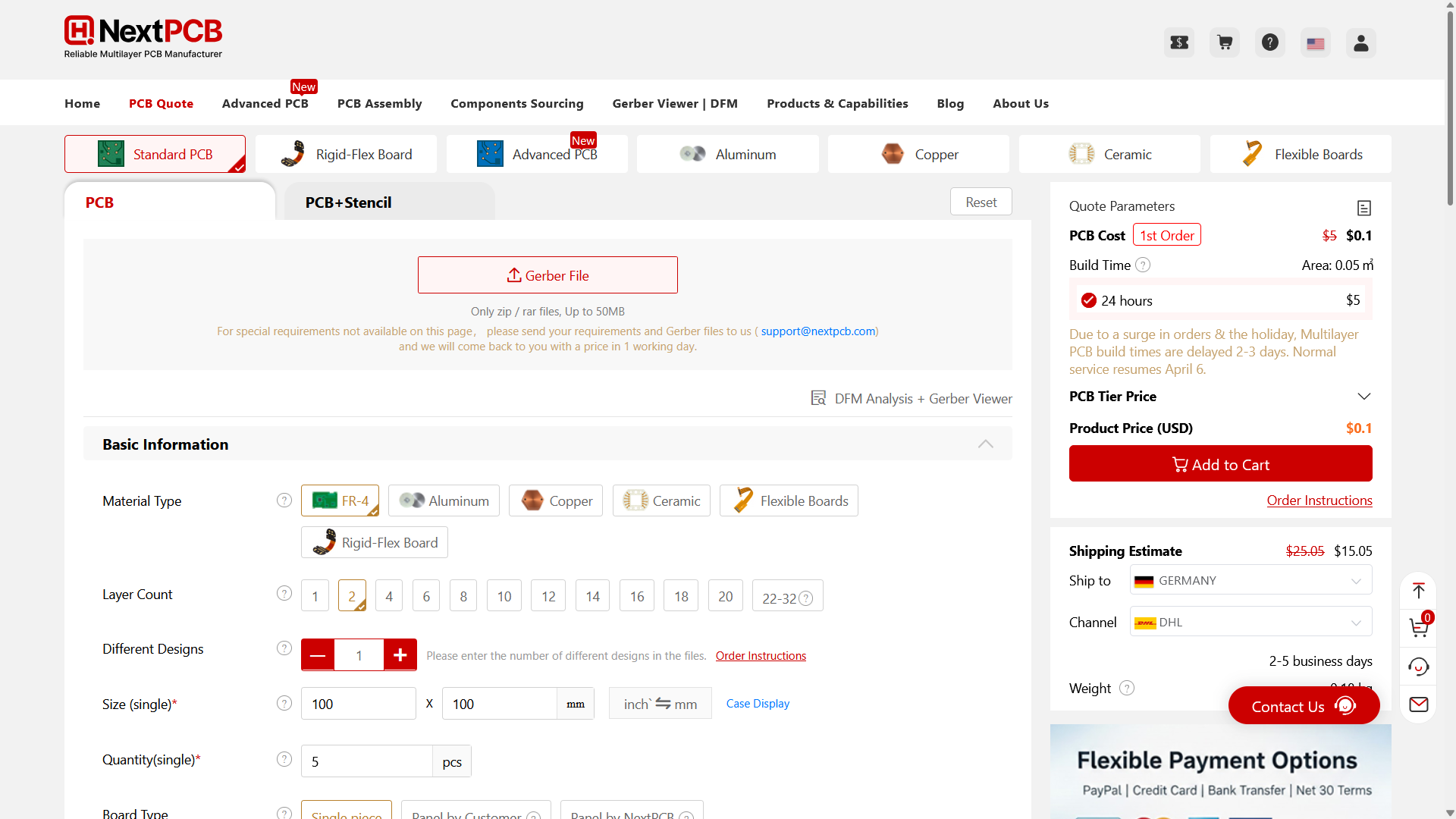This screenshot has width=1456, height=819.
Task: Change language via the US flag icon
Action: (x=1316, y=42)
